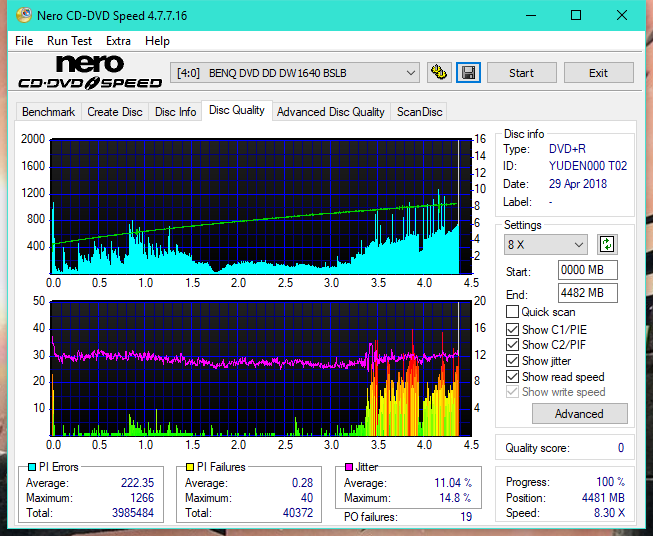The image size is (653, 536).
Task: Click the save floppy disk icon
Action: coord(469,73)
